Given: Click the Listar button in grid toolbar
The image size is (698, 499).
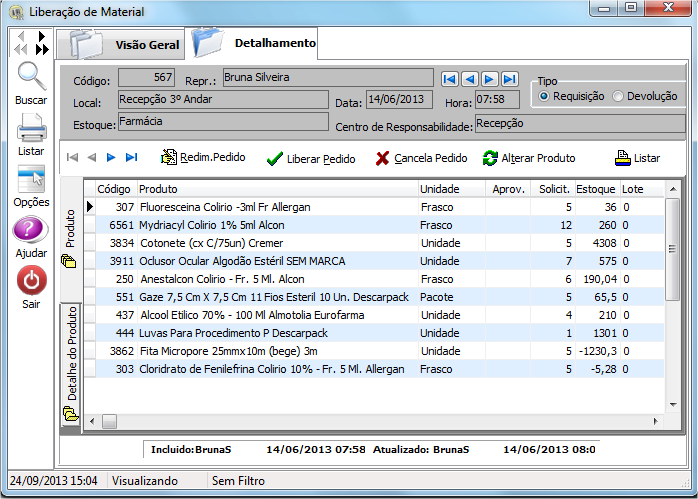Looking at the screenshot, I should tap(637, 158).
